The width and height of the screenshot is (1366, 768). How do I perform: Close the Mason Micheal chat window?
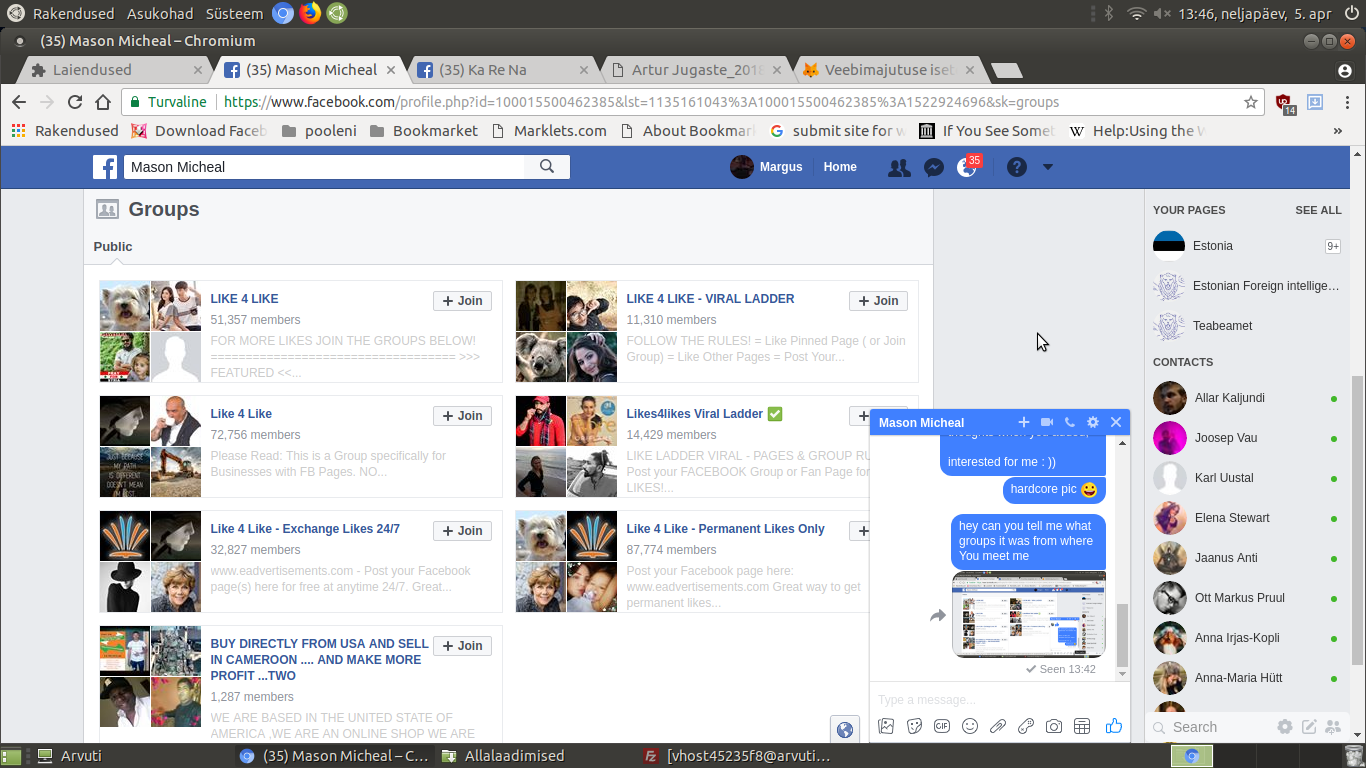pyautogui.click(x=1116, y=423)
